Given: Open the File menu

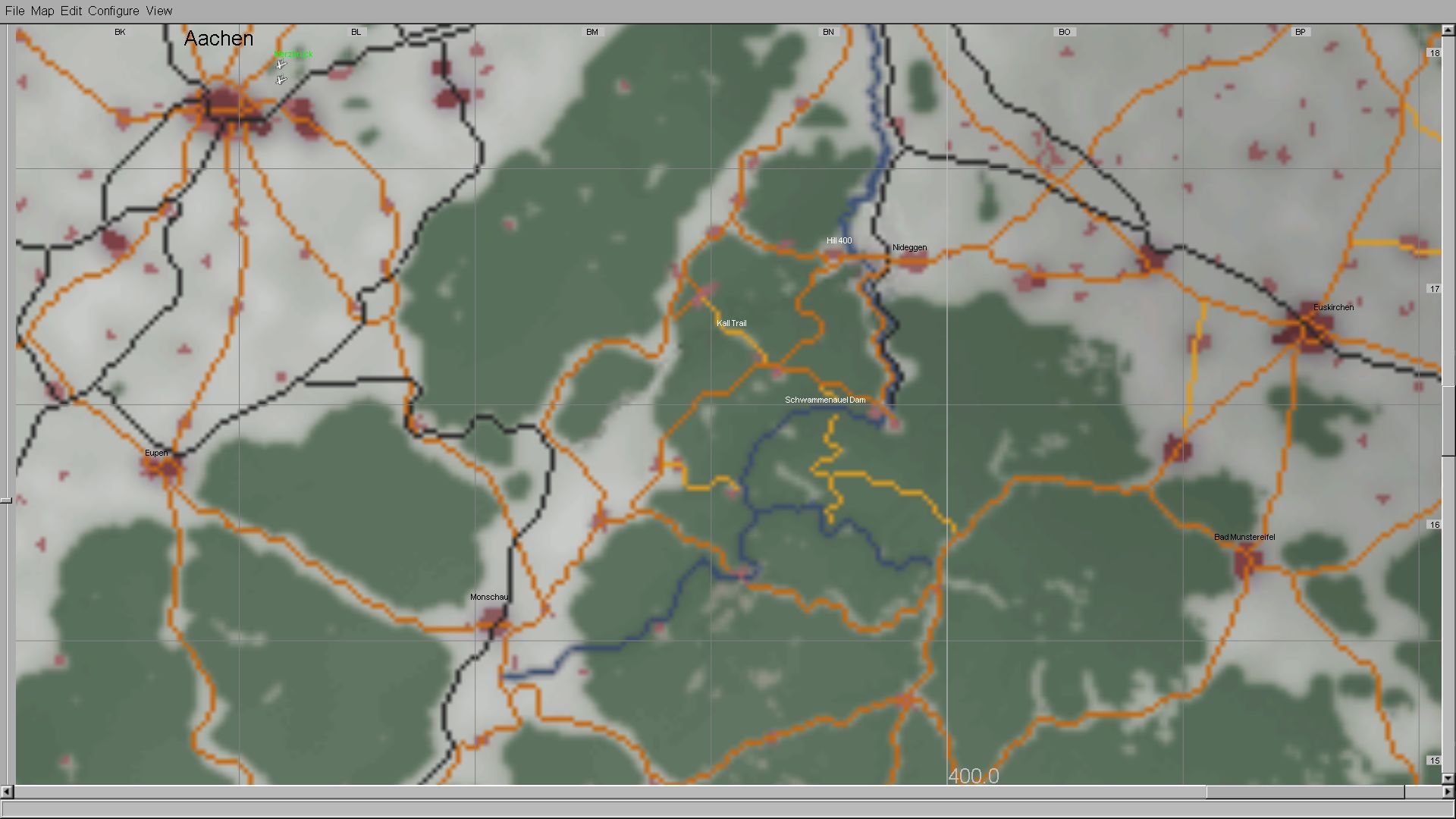Looking at the screenshot, I should point(14,11).
